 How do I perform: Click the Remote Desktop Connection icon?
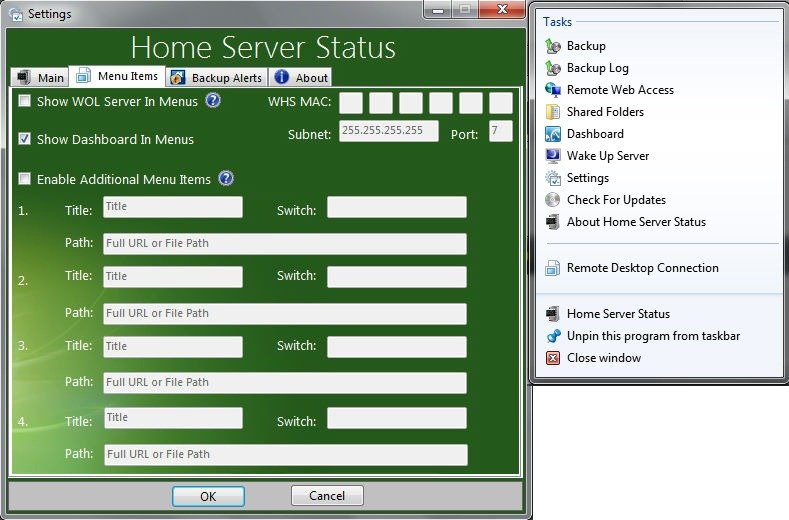point(553,268)
